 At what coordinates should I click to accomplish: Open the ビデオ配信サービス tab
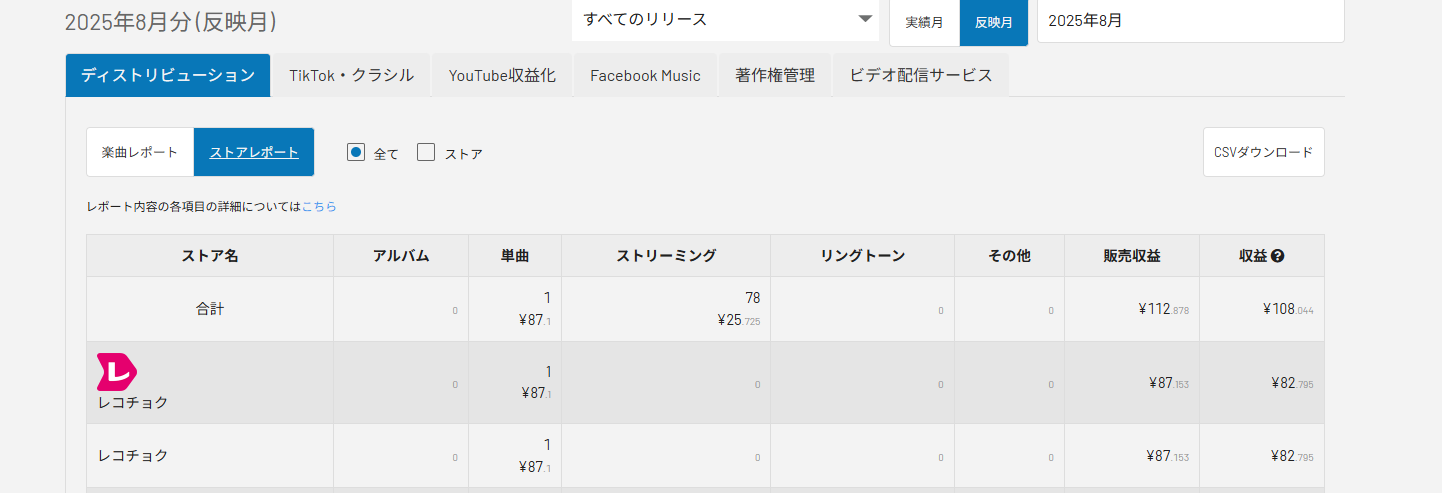coord(921,75)
